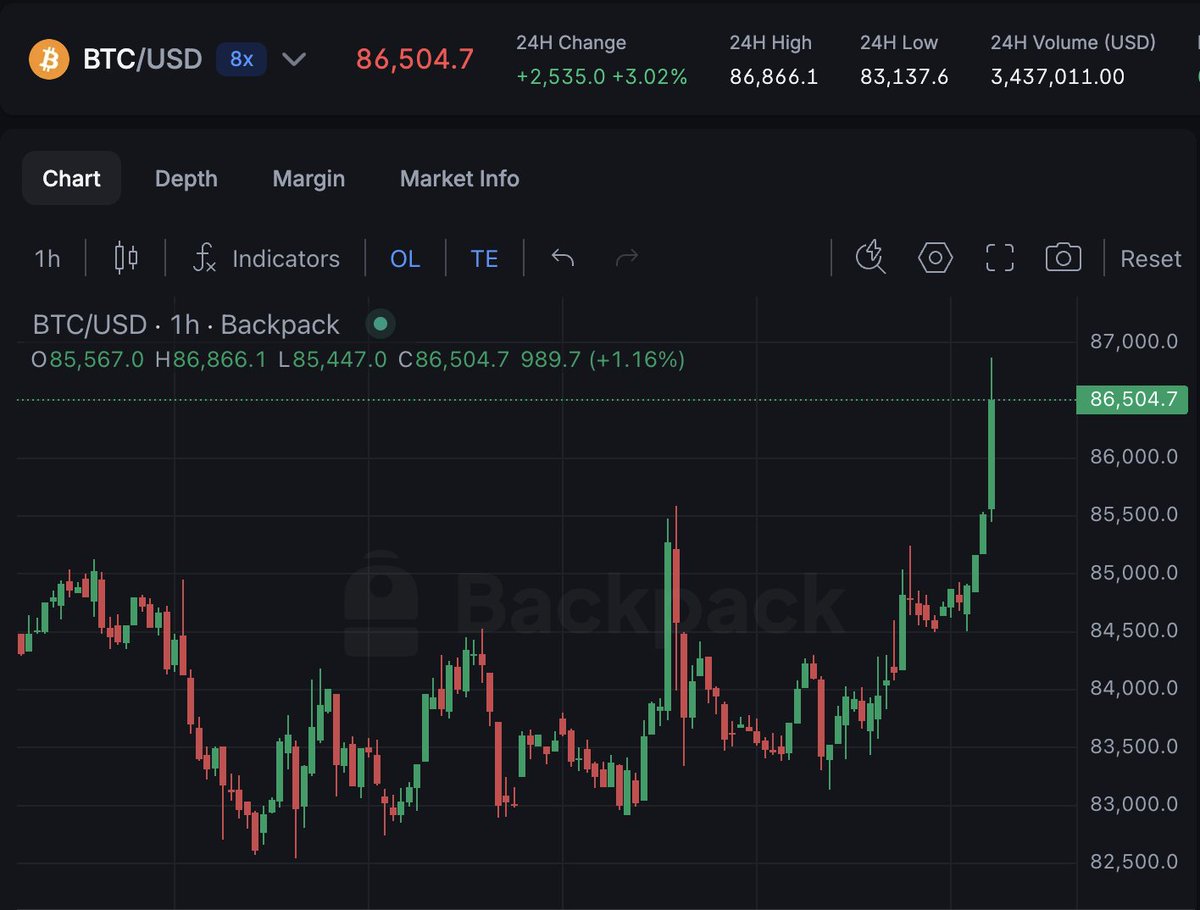Take a chart snapshot with camera icon
Image resolution: width=1200 pixels, height=910 pixels.
1063,258
